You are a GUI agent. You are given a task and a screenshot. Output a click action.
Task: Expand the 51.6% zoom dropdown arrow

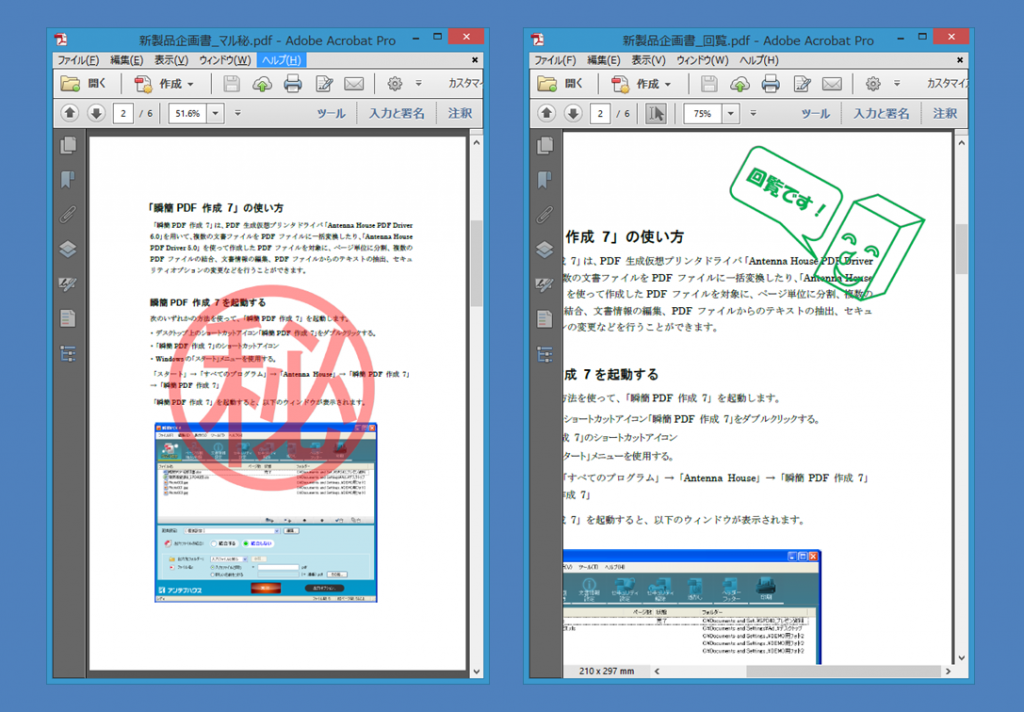tap(216, 114)
